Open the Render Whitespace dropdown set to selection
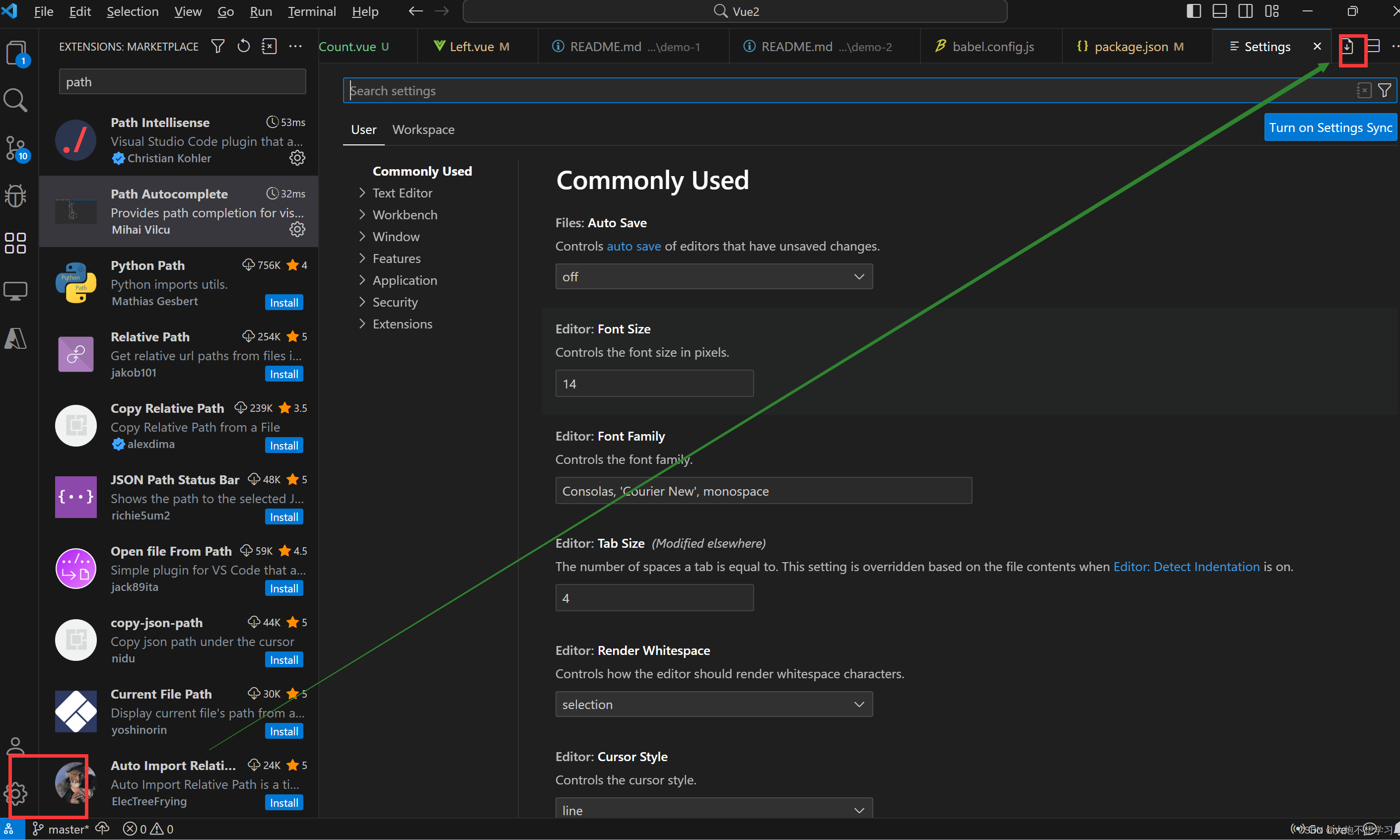 point(714,705)
